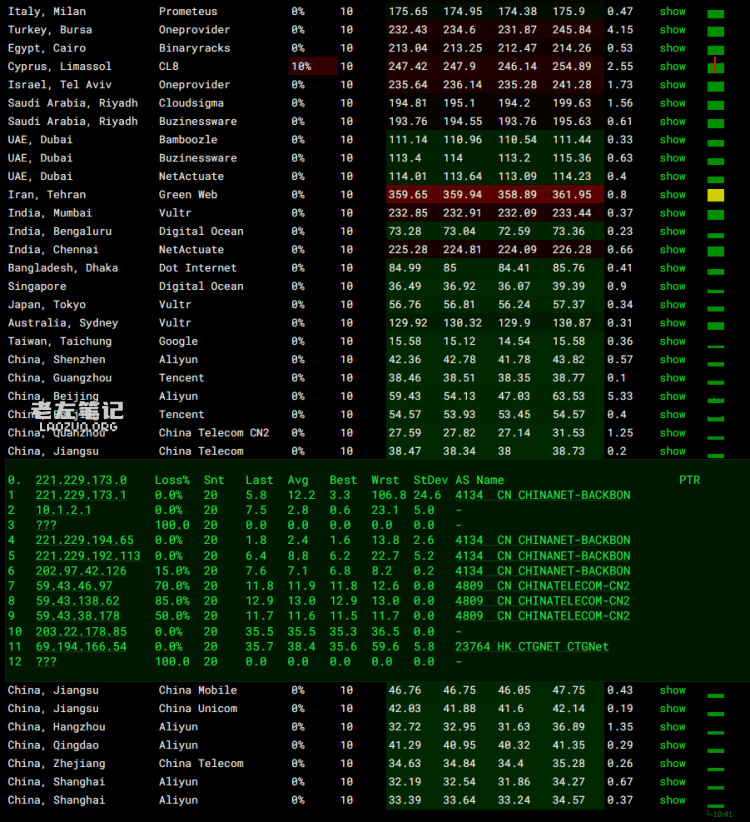Click the 359.65 latency value for Tehran

pos(408,195)
